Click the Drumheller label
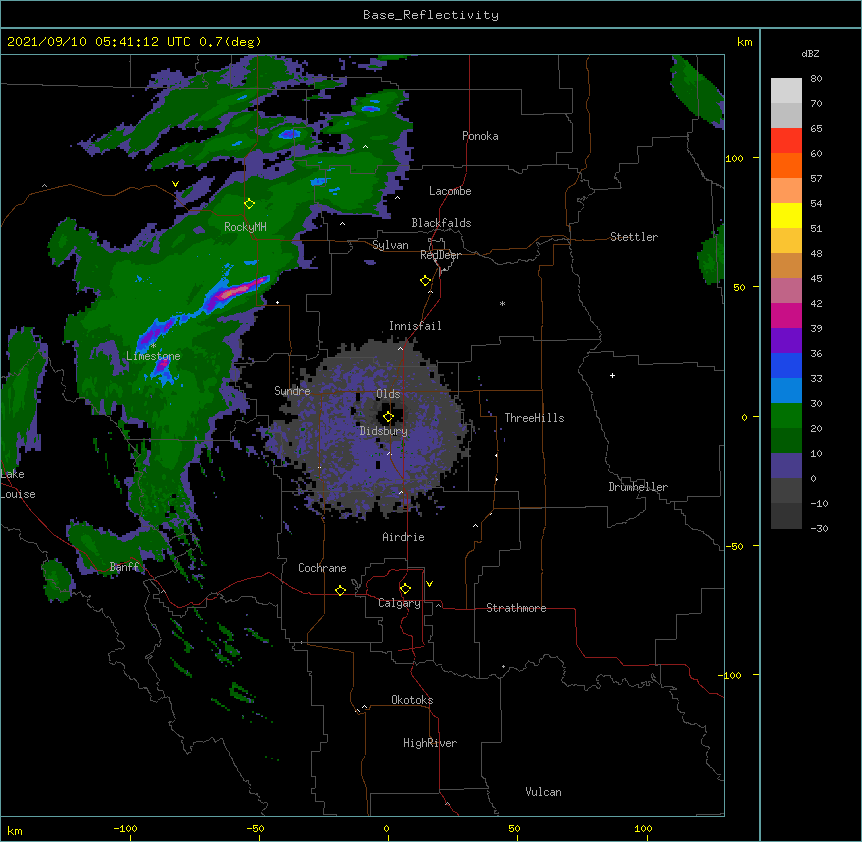 click(x=638, y=487)
